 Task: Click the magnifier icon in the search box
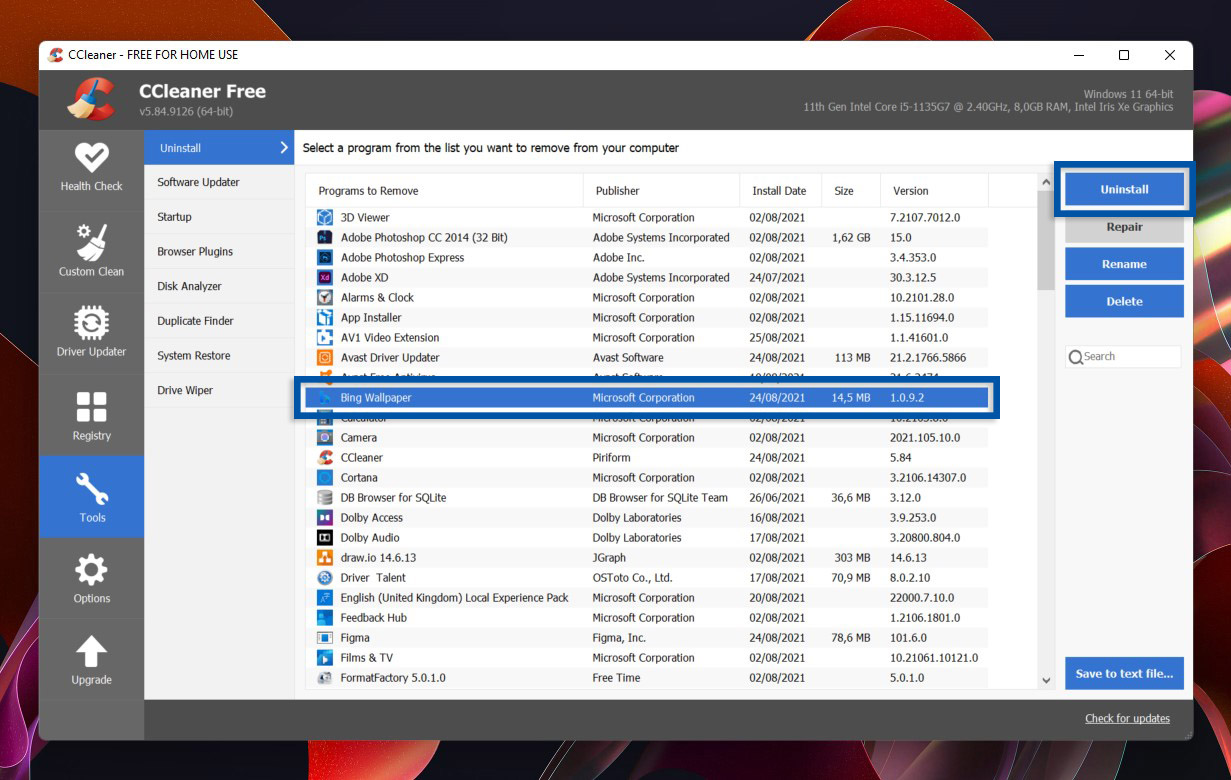[x=1076, y=357]
